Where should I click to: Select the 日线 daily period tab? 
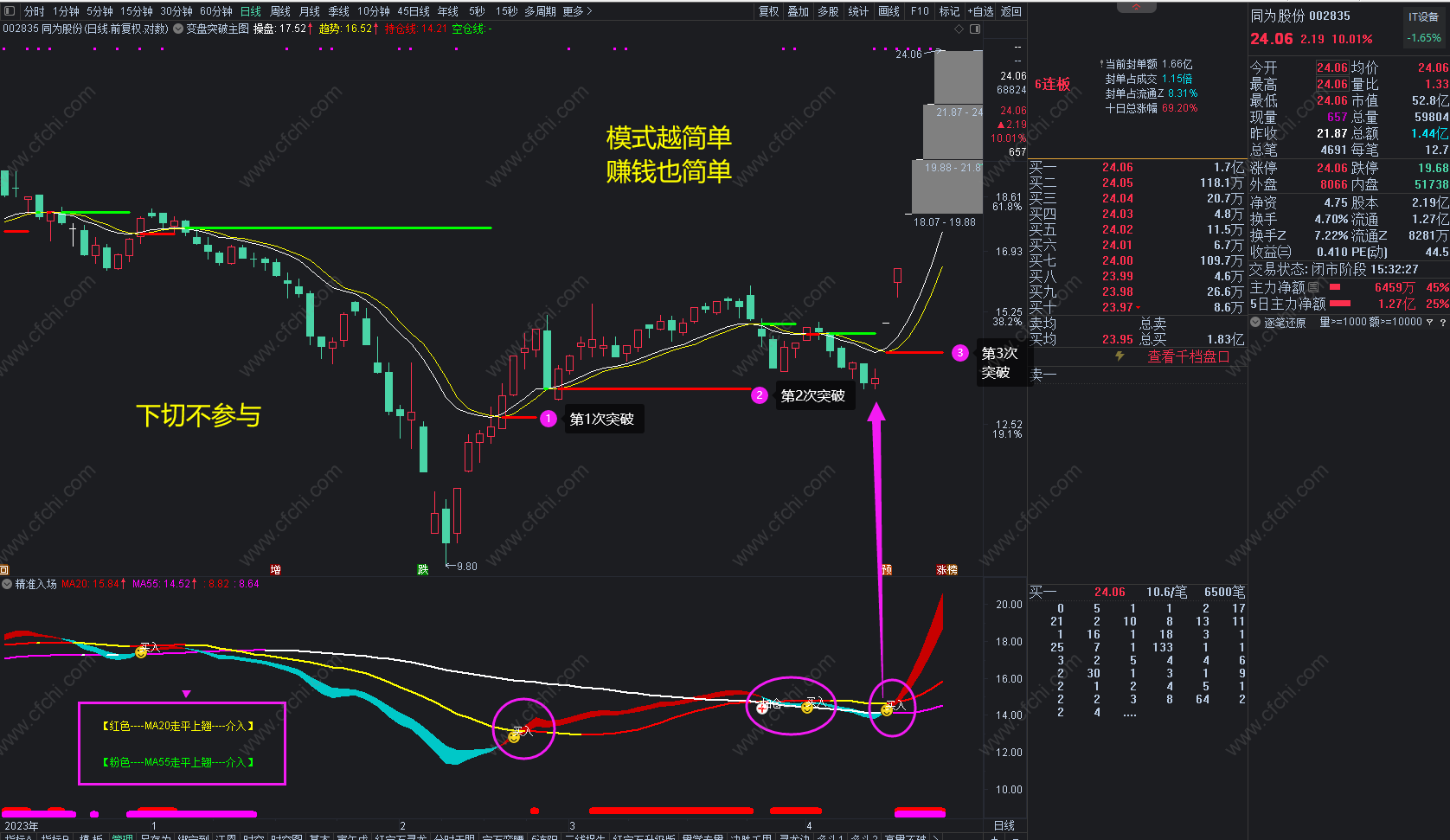click(x=251, y=11)
